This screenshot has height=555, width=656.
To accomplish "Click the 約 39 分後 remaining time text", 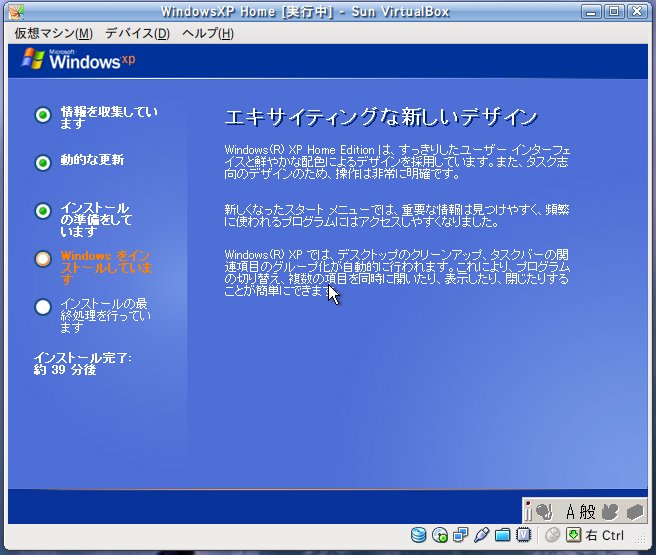I will [x=65, y=370].
